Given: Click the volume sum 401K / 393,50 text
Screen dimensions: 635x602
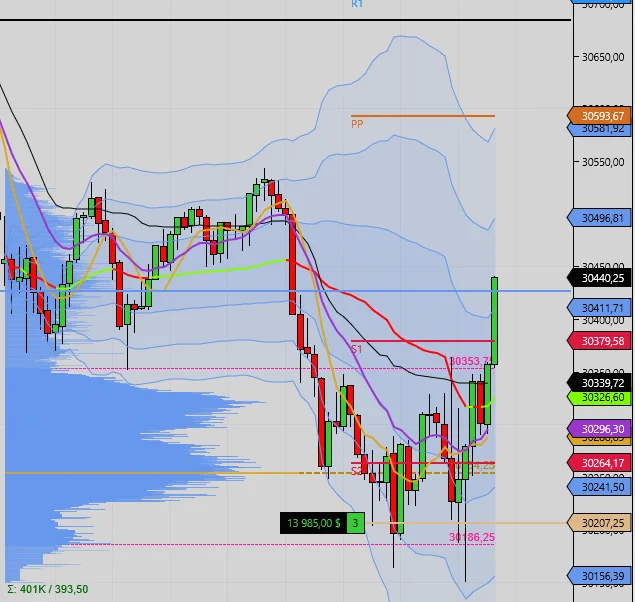Looking at the screenshot, I should 48,589.
